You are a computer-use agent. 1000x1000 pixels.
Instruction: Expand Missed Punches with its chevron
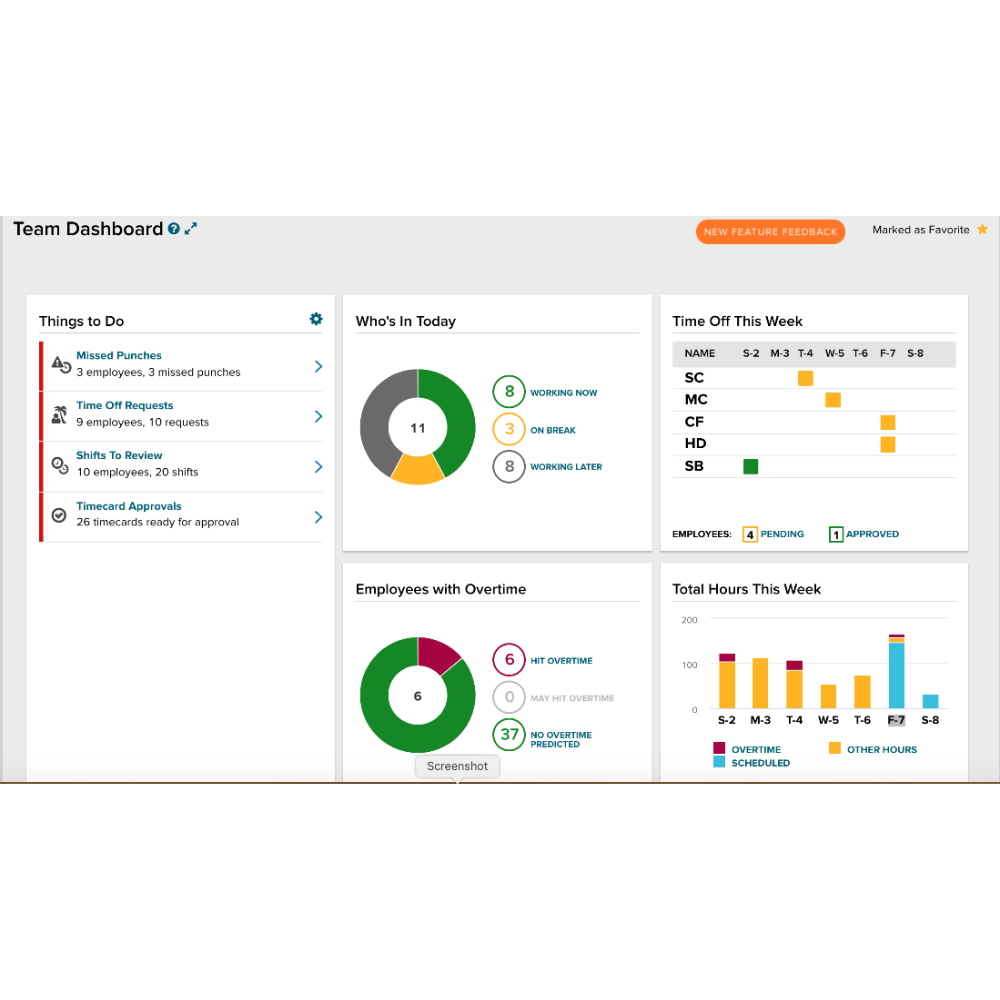pos(318,366)
